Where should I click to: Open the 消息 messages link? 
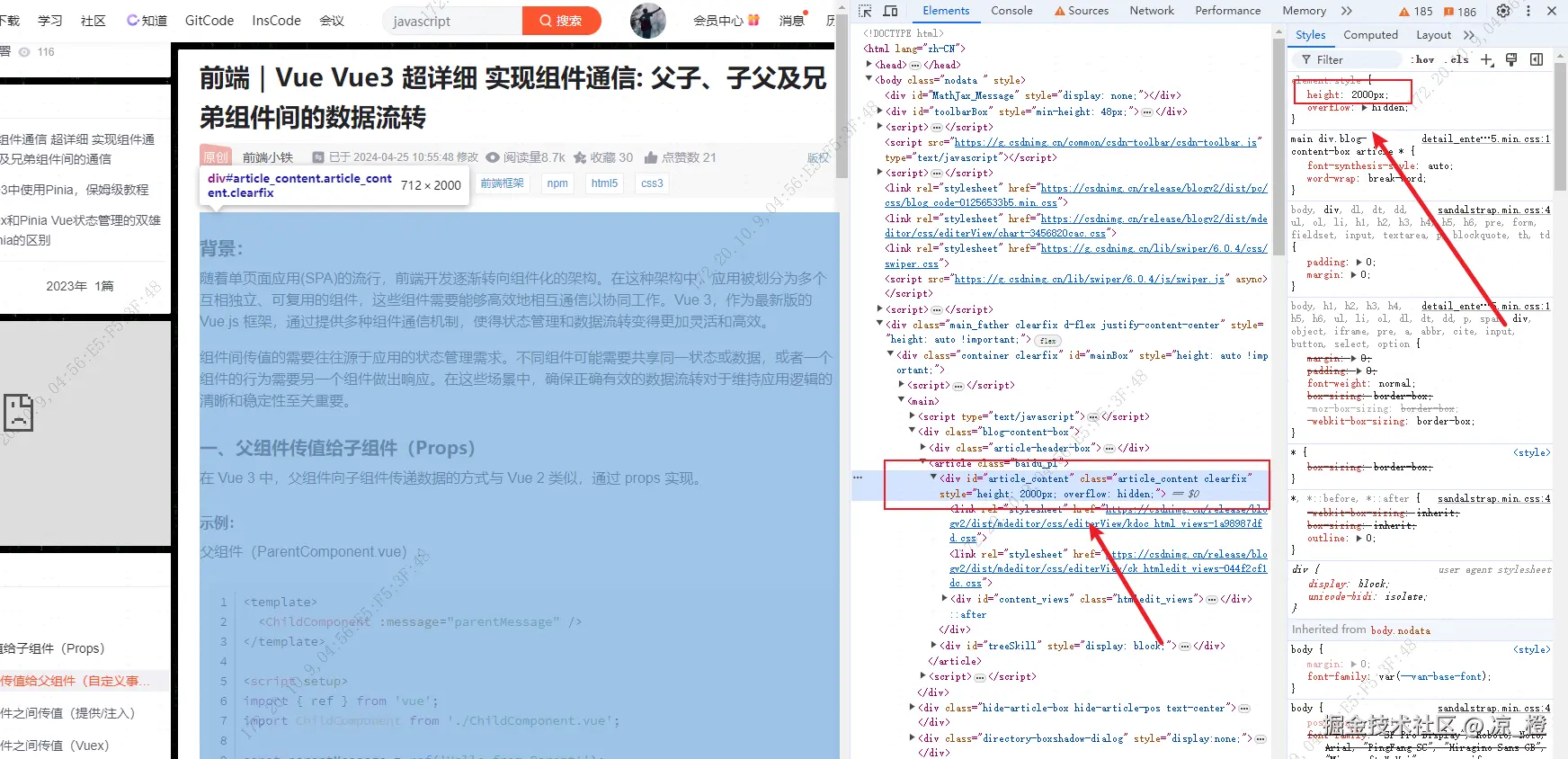[792, 21]
